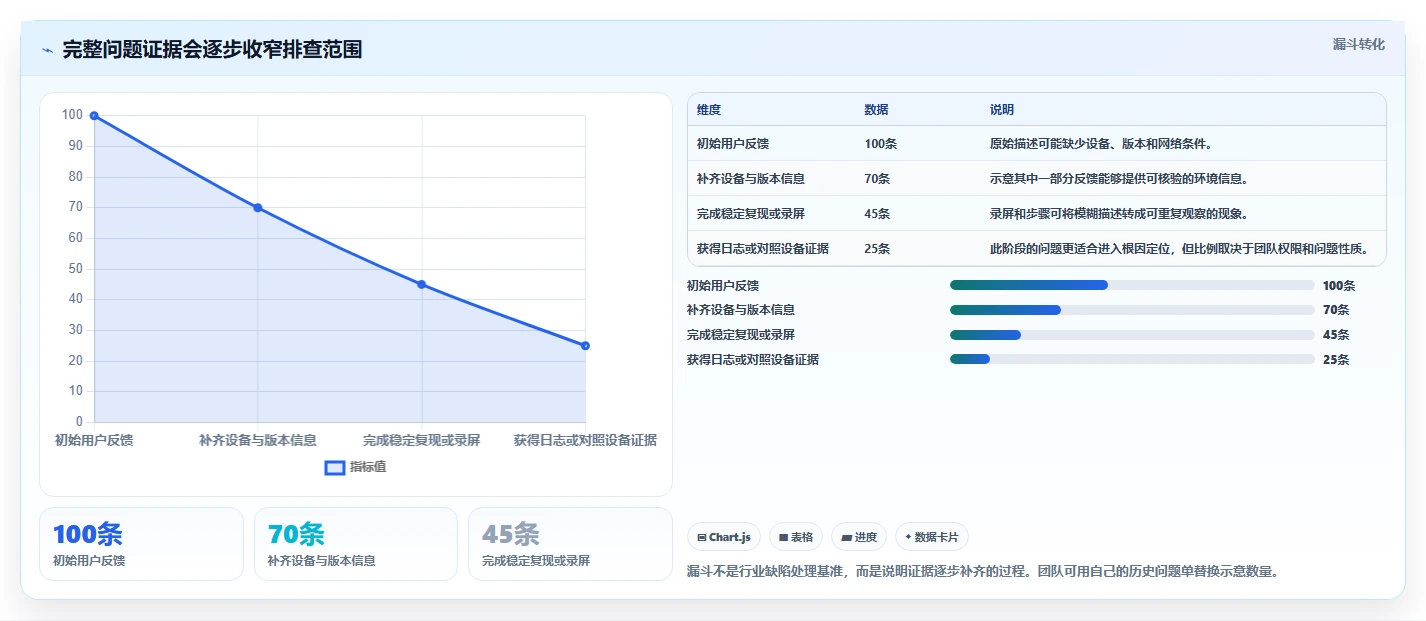Click the 补齐设备与版本信息 progress bar
This screenshot has height=621, width=1426.
point(1132,310)
